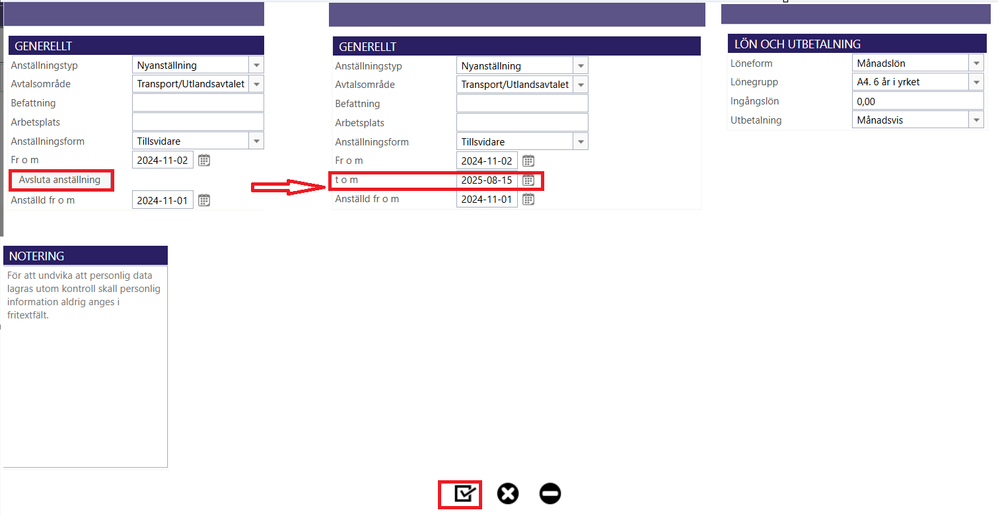The height and width of the screenshot is (516, 998).
Task: Open calendar icon beside Fr o m in left panel
Action: point(204,160)
